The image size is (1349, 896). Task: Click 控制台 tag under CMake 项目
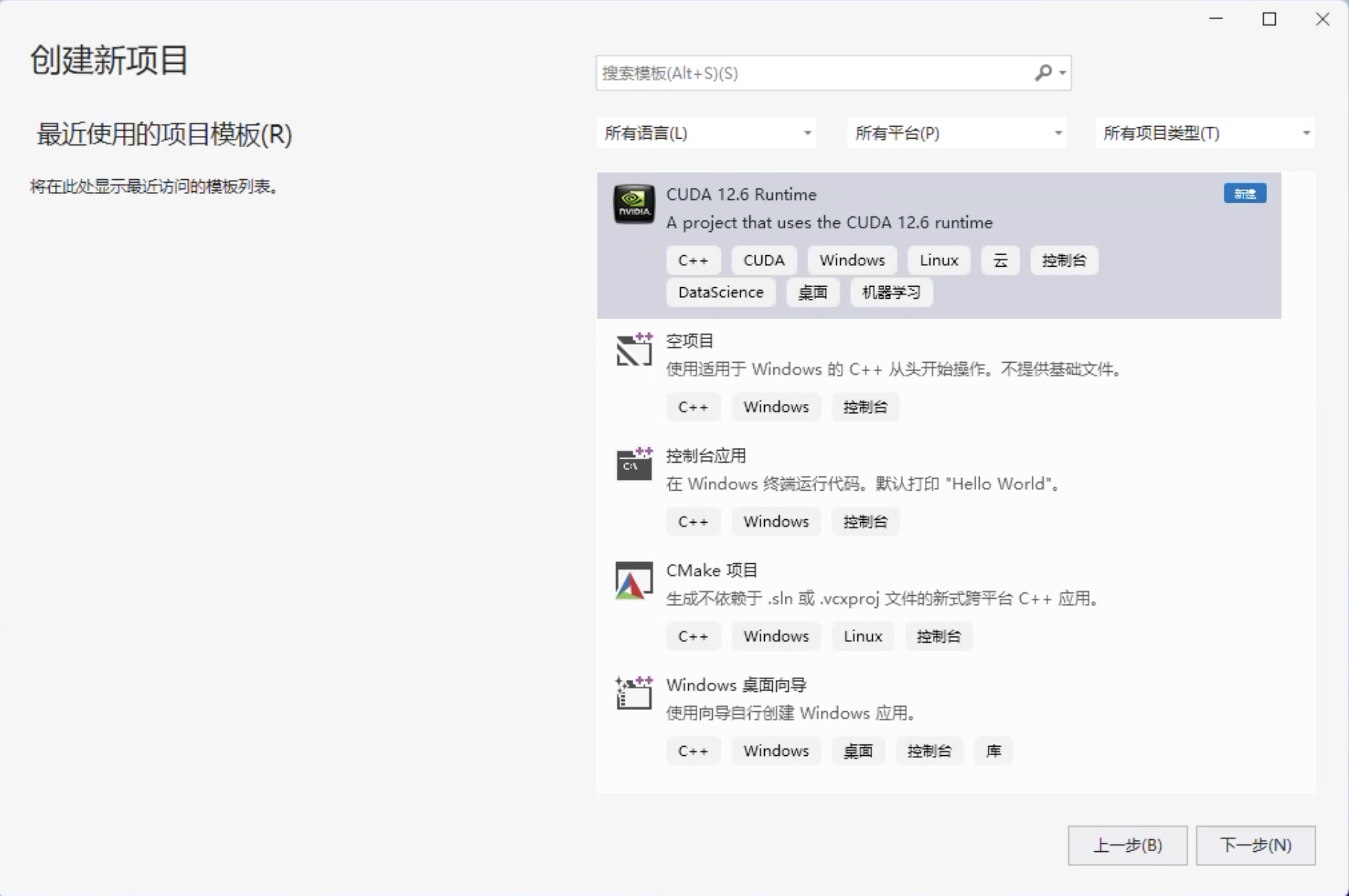pyautogui.click(x=938, y=636)
